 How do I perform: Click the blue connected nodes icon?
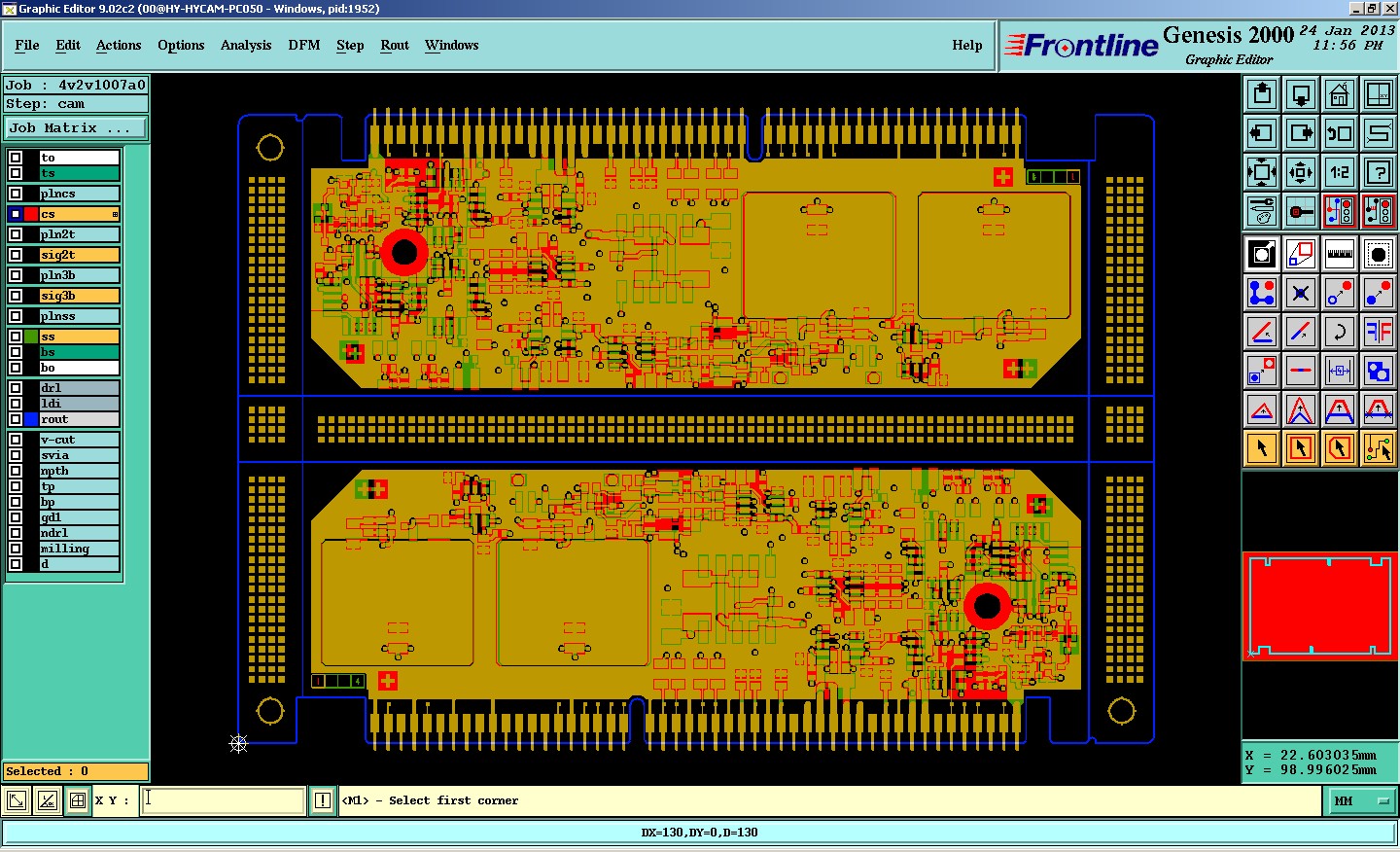tap(1262, 293)
